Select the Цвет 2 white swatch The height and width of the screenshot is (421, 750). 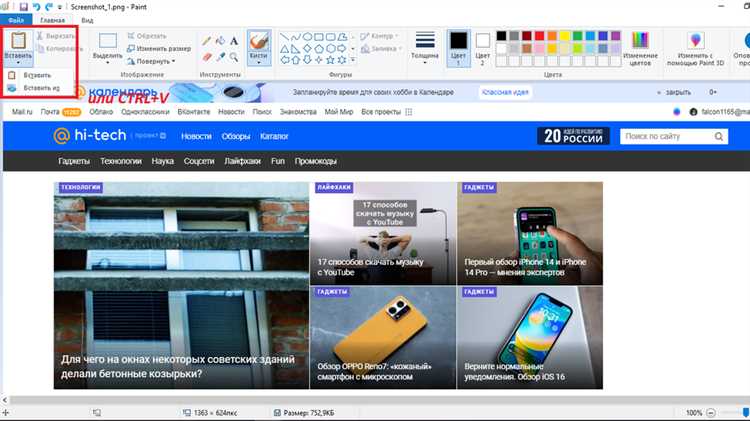[483, 48]
